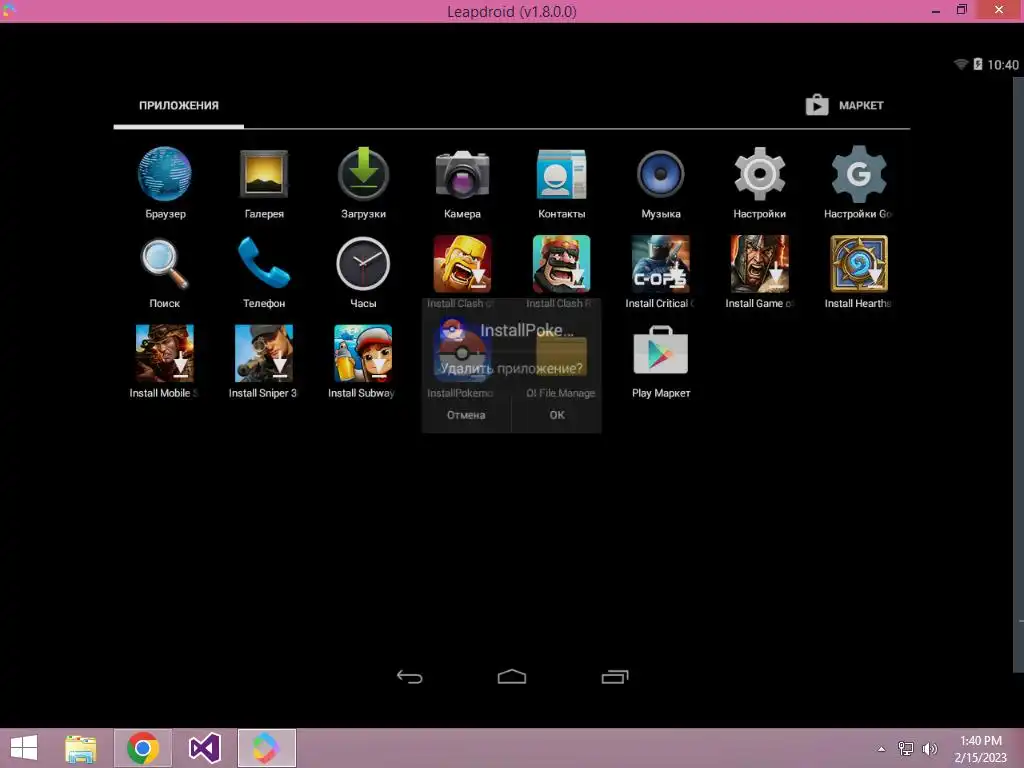1024x768 pixels.
Task: Open the Play Маркет app
Action: [x=661, y=351]
